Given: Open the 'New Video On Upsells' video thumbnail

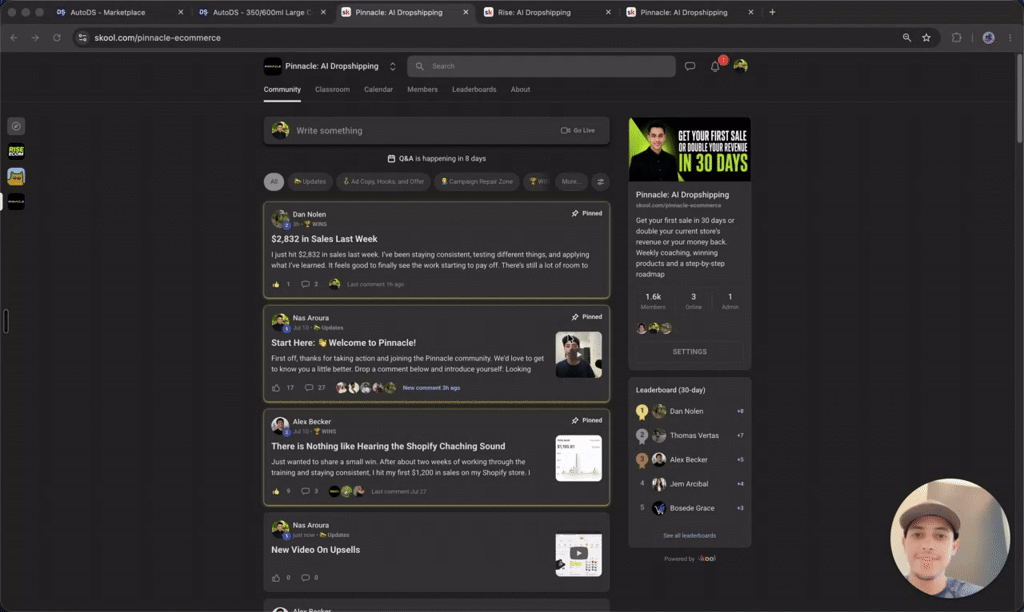Looking at the screenshot, I should pyautogui.click(x=579, y=555).
